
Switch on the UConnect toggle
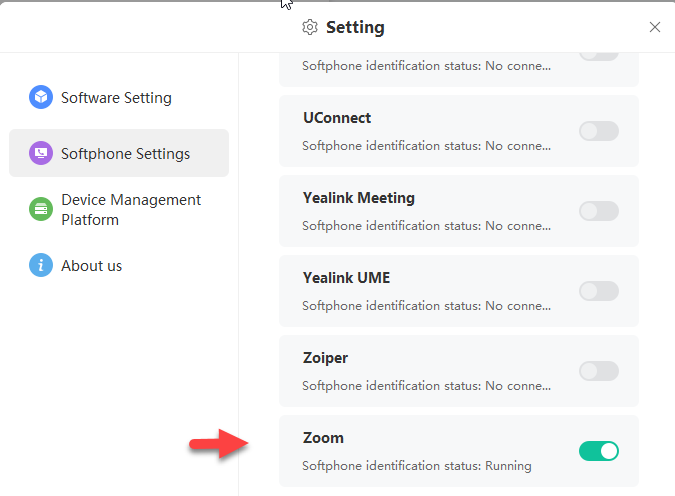tap(598, 131)
